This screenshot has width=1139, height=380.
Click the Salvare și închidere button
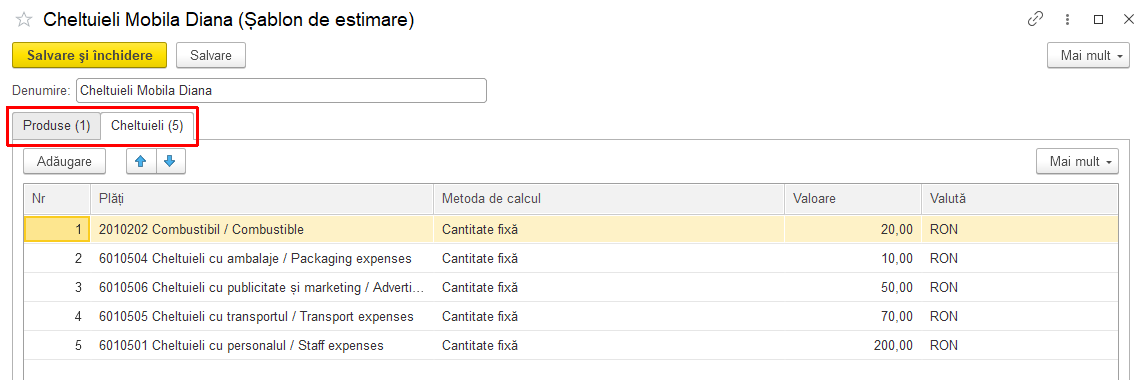89,55
